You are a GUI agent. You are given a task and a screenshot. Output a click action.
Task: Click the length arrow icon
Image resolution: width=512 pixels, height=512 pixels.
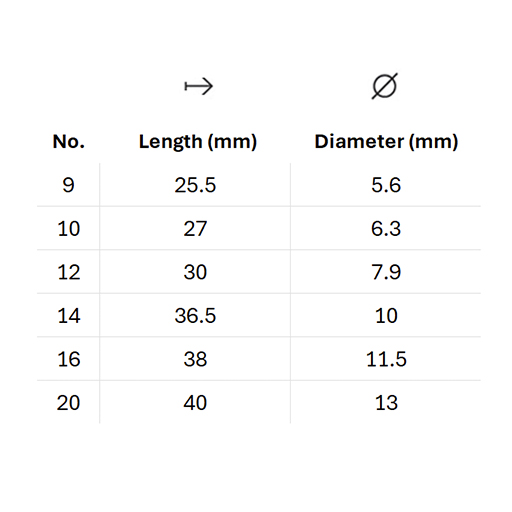point(199,86)
